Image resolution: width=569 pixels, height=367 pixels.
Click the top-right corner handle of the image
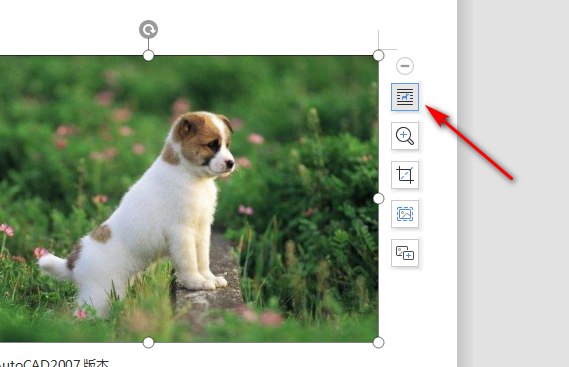[378, 56]
